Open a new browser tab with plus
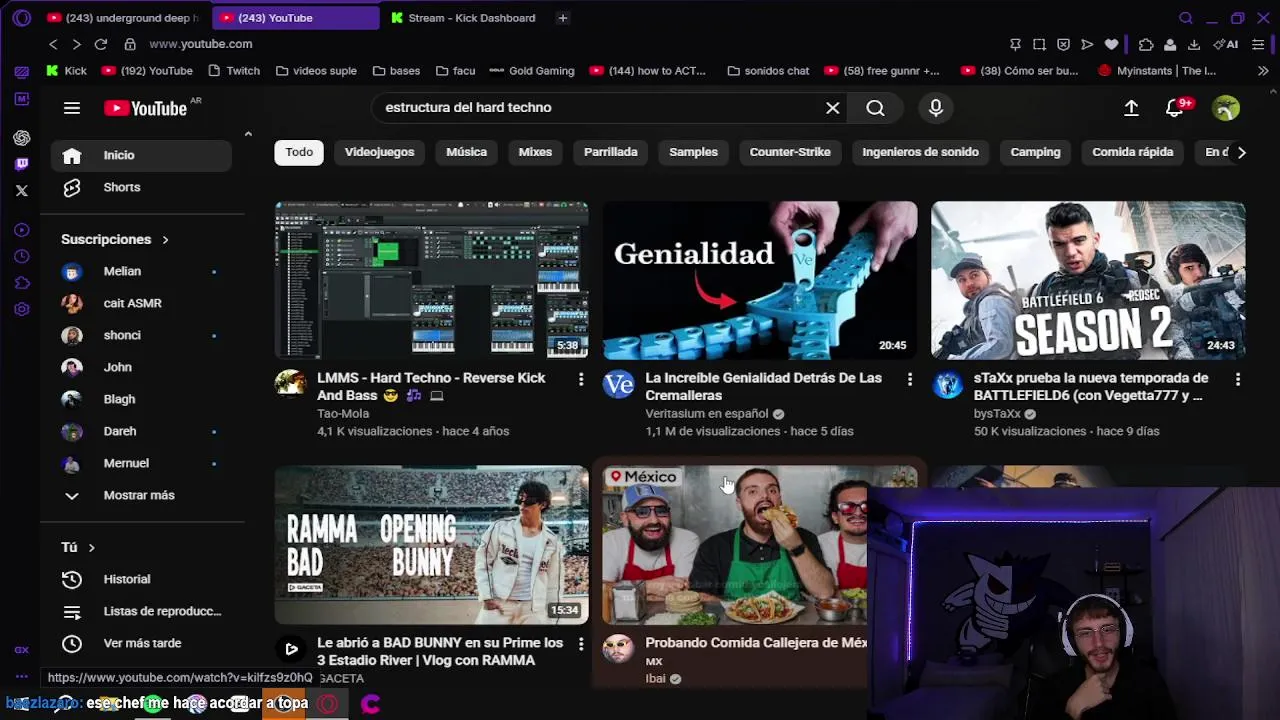The image size is (1280, 720). pos(563,18)
